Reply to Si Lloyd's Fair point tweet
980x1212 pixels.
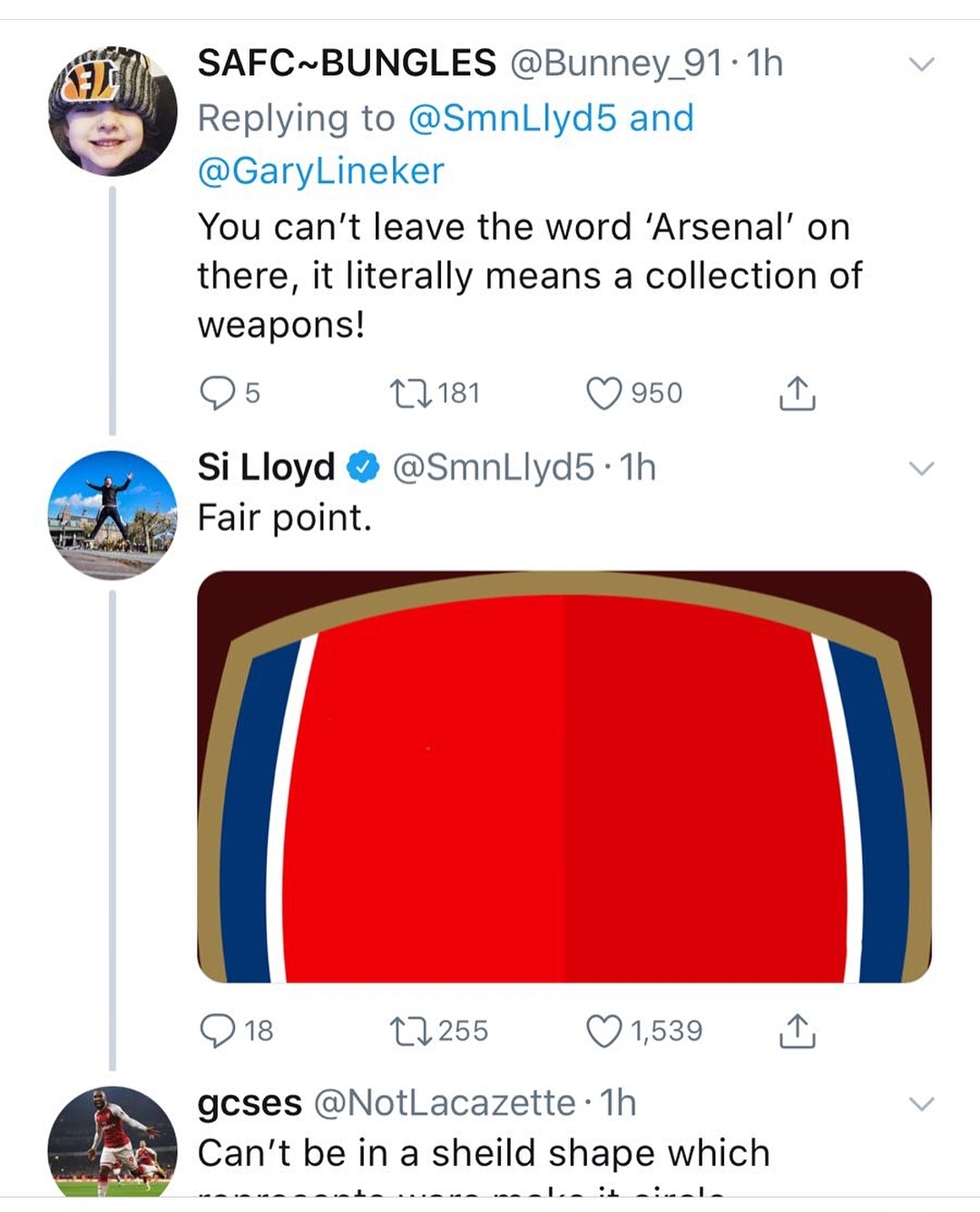pos(218,1031)
